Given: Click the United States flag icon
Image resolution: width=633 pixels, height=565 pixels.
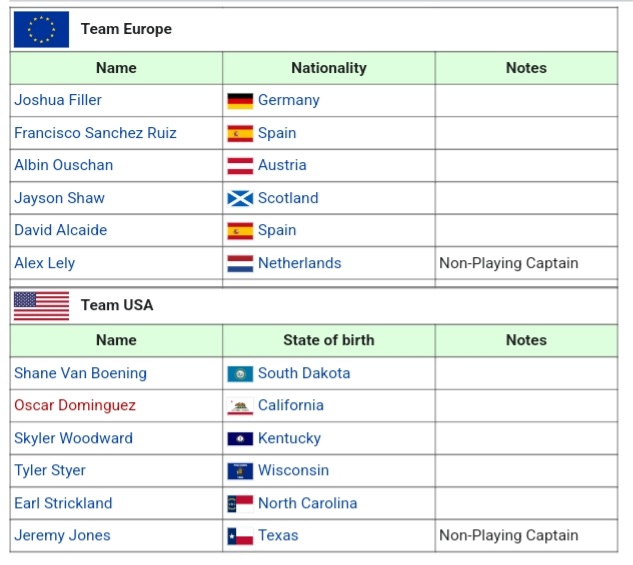Looking at the screenshot, I should point(41,305).
